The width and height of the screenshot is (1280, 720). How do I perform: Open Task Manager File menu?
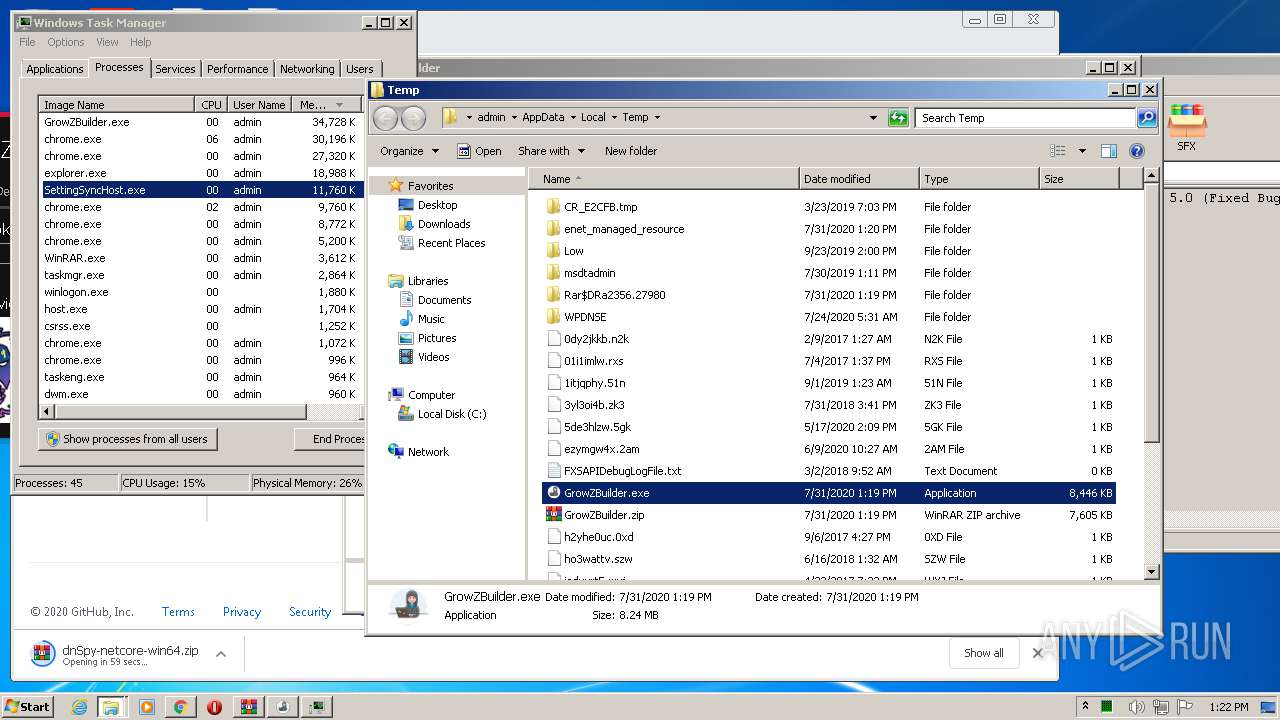tap(27, 42)
